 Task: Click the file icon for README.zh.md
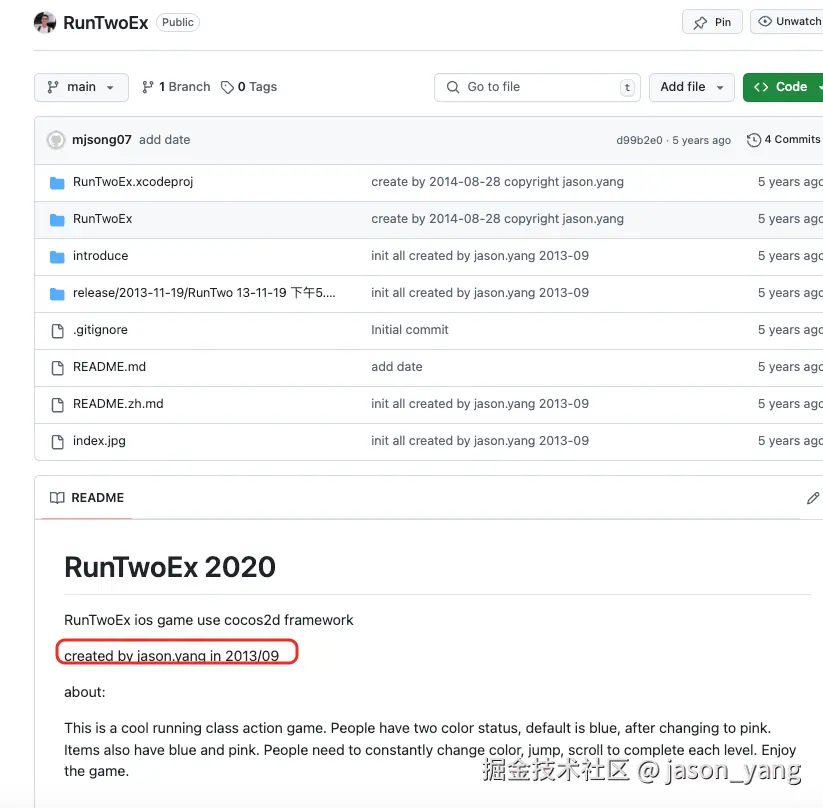coord(57,405)
